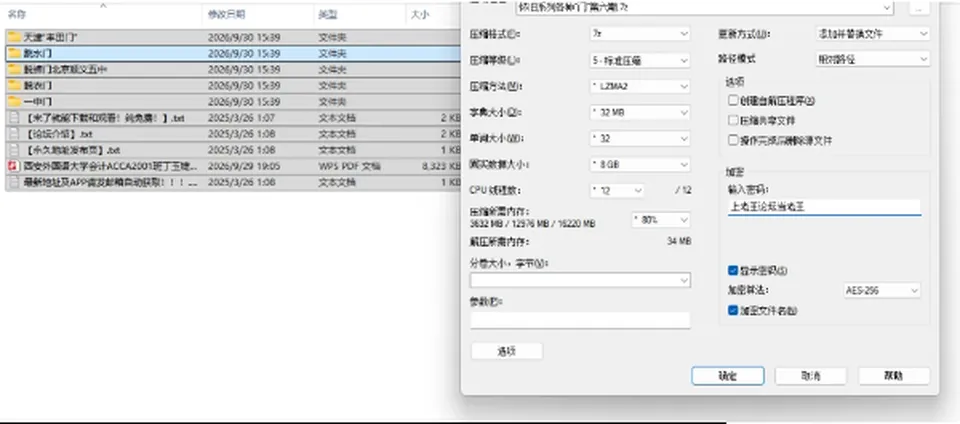Click the folder icon in the fourth row

[14, 85]
